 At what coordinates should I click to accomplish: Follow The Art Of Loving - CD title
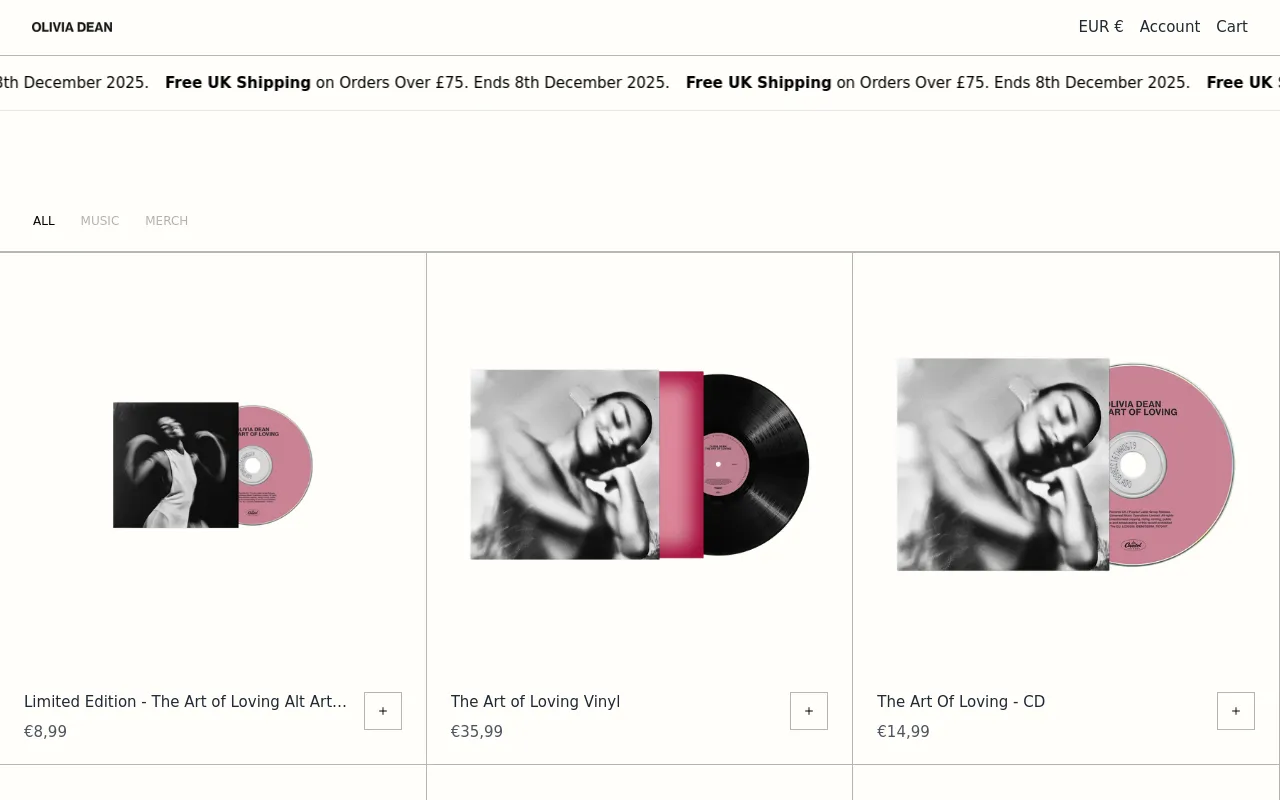click(960, 702)
